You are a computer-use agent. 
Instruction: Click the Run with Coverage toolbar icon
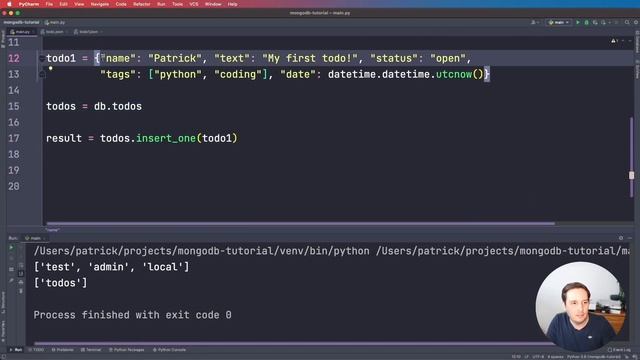pos(595,22)
